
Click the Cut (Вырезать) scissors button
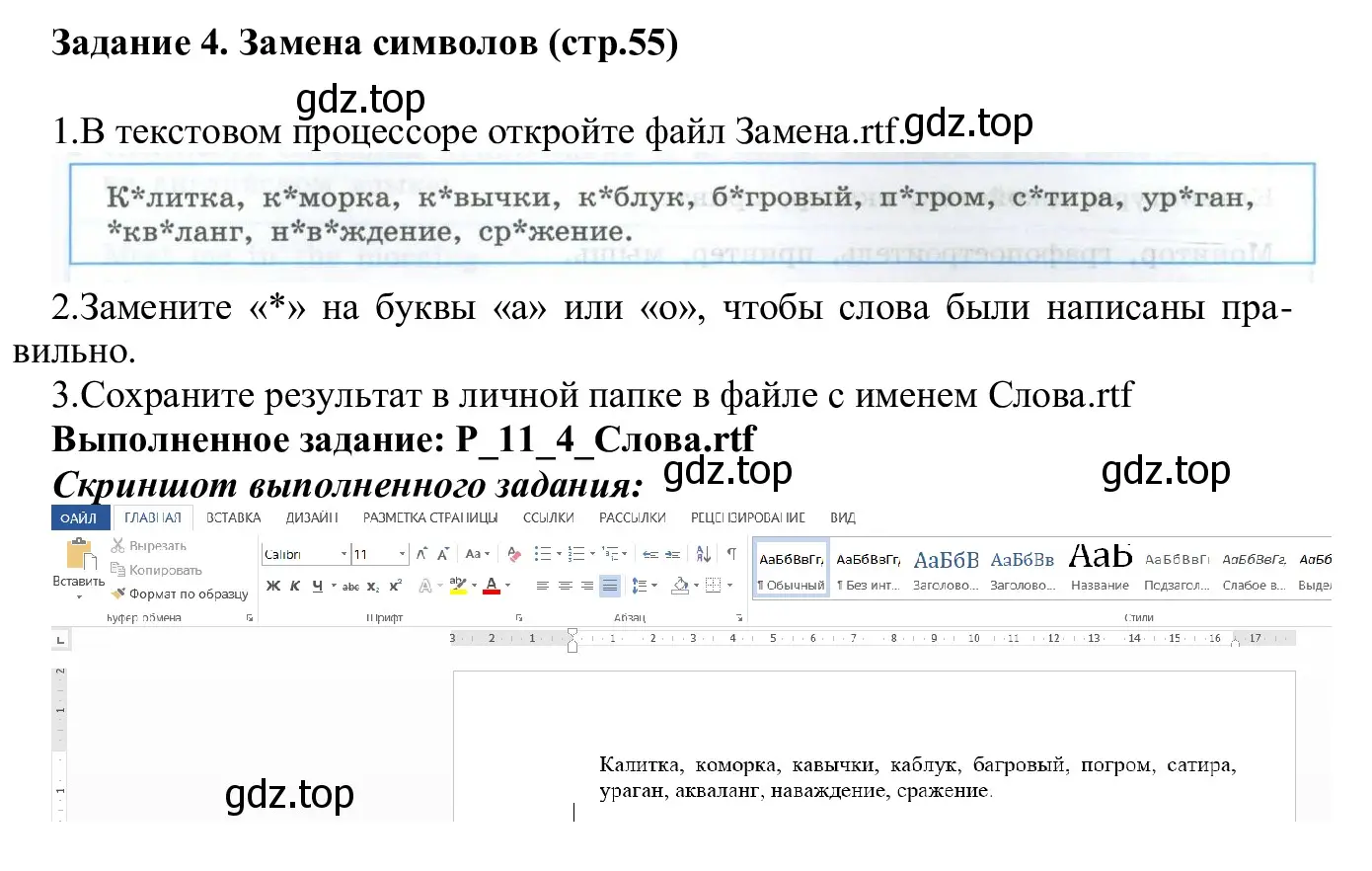149,545
